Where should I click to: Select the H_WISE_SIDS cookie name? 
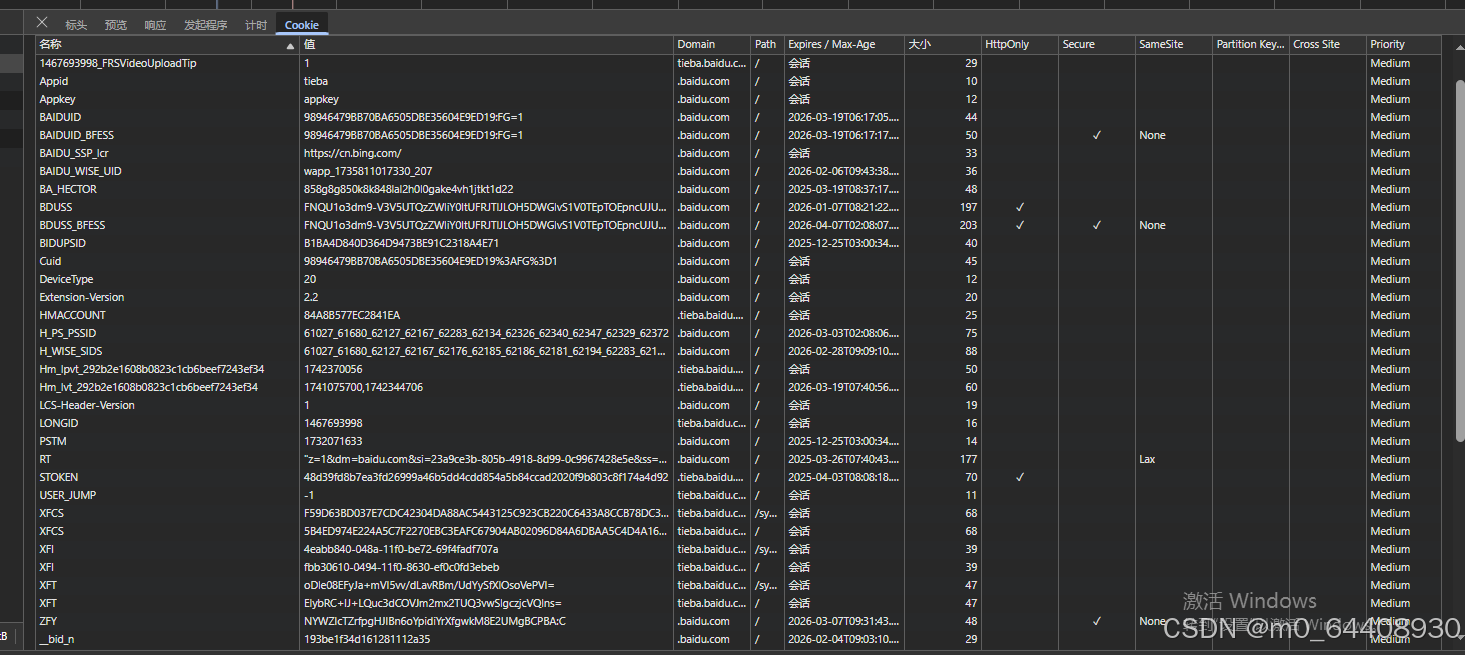coord(71,351)
